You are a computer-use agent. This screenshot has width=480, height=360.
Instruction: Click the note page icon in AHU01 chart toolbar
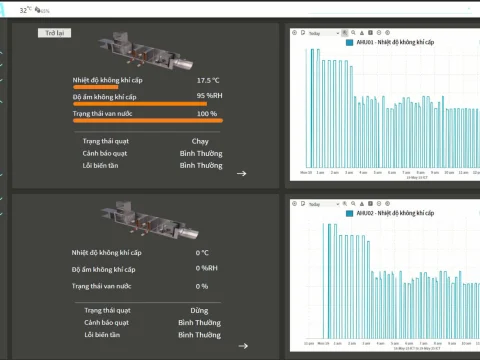[303, 33]
